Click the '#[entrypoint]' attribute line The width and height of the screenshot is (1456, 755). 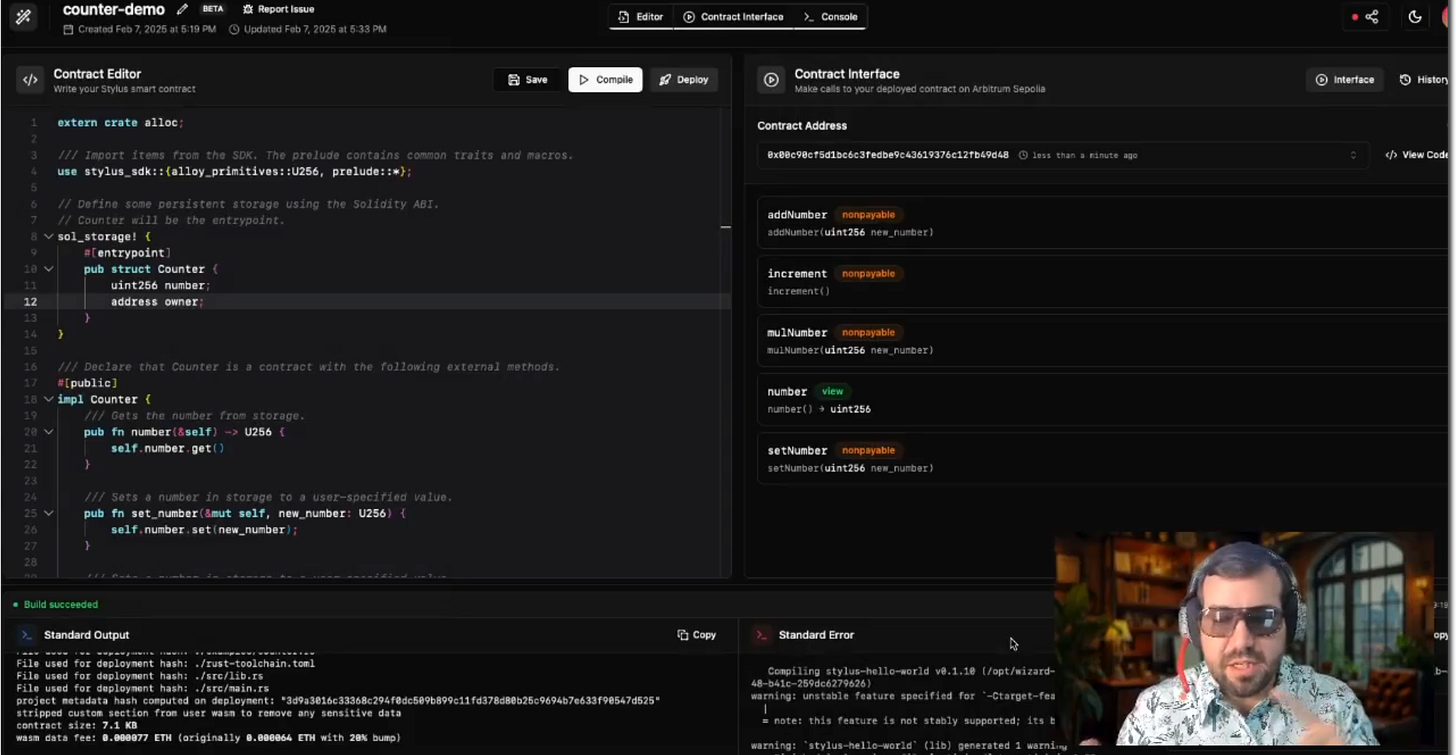click(x=128, y=253)
